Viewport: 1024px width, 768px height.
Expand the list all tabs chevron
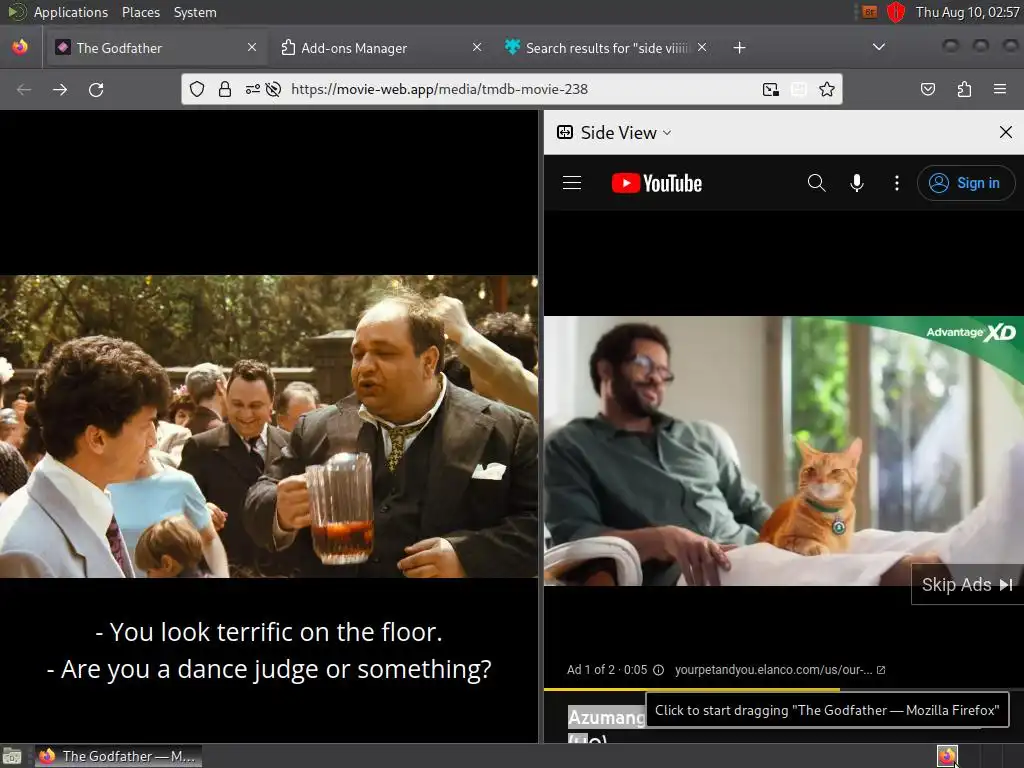pyautogui.click(x=879, y=47)
